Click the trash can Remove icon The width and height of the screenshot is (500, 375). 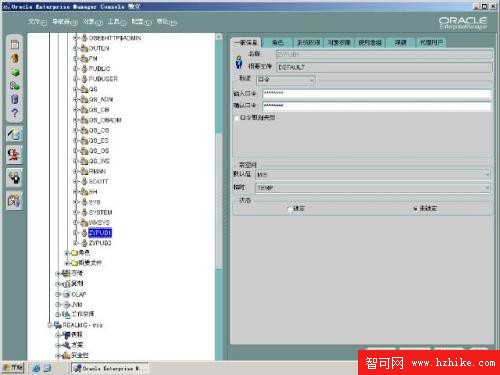pos(15,99)
